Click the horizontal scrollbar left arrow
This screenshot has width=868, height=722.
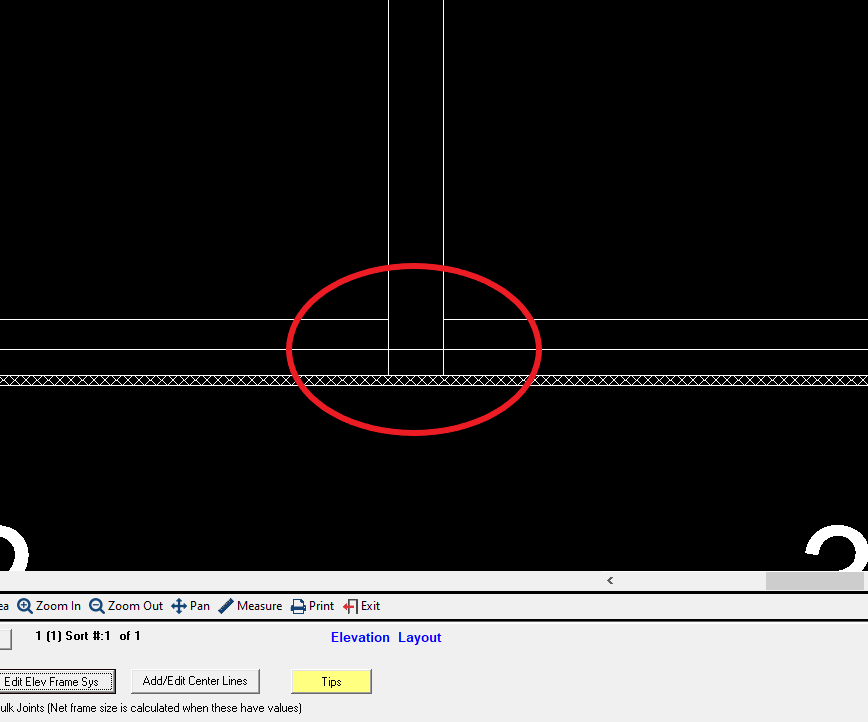[x=610, y=580]
